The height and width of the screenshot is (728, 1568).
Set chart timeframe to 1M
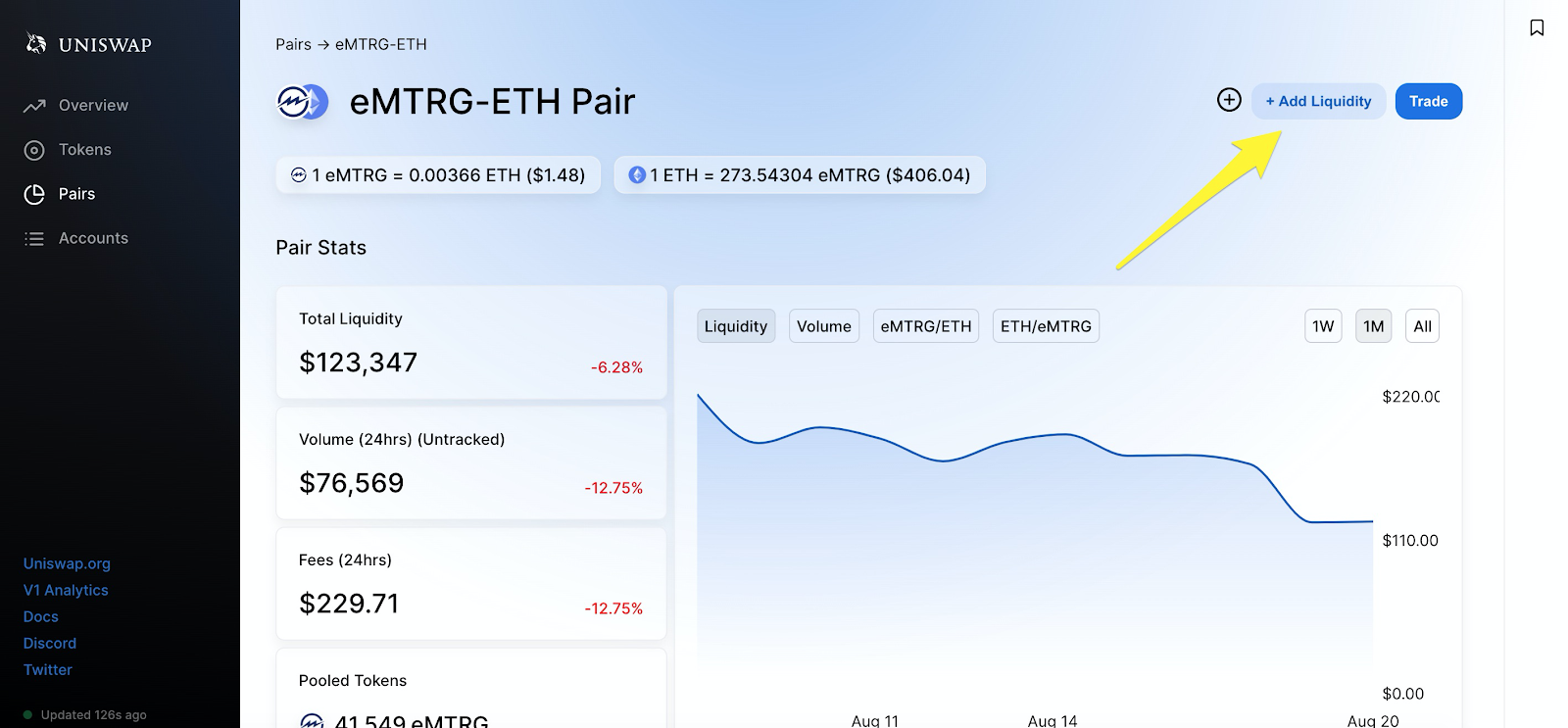1374,326
